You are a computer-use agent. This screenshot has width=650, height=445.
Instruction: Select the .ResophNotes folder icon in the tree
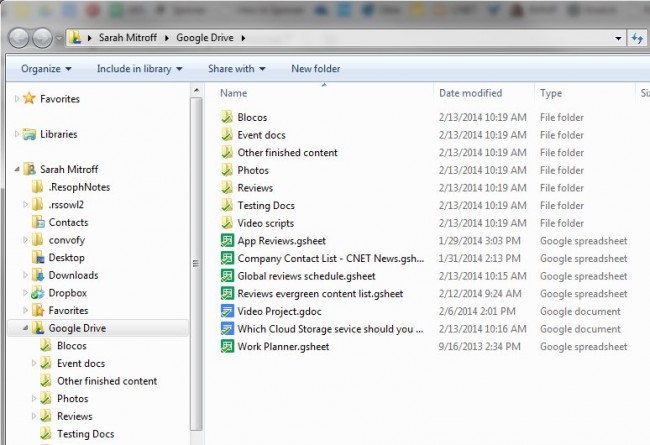click(x=37, y=187)
